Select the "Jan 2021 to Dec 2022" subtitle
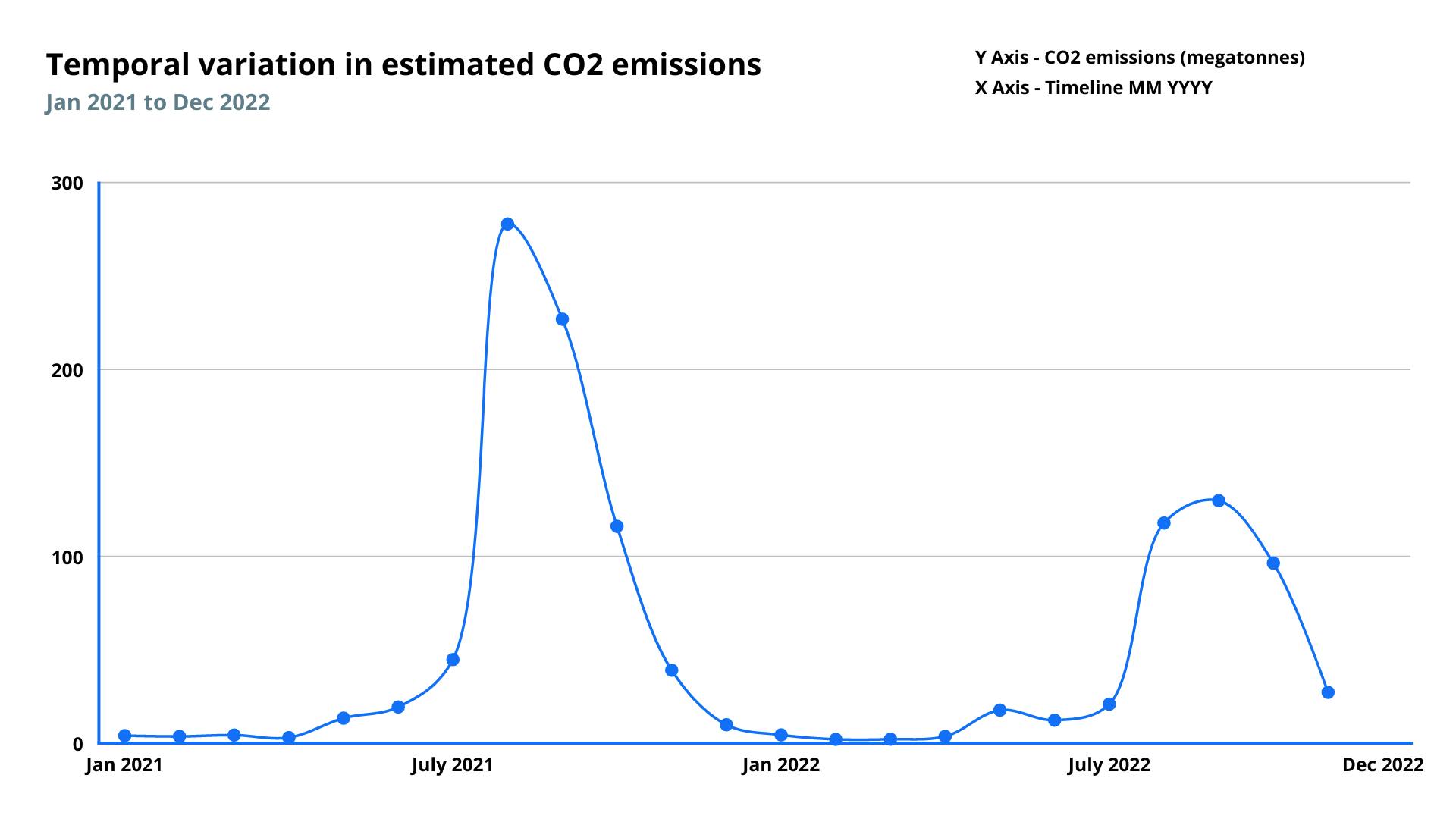The image size is (1456, 819). (x=158, y=102)
